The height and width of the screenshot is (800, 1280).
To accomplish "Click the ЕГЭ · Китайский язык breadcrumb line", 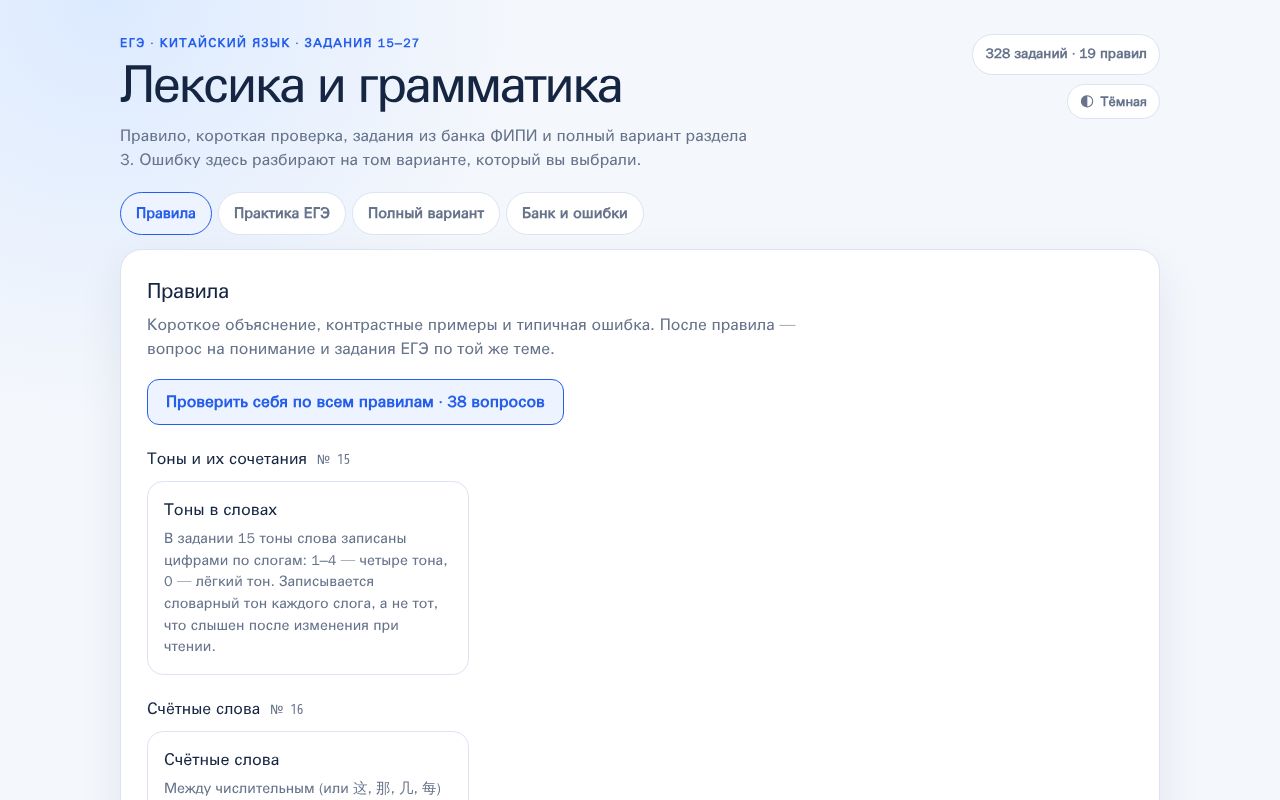I will pyautogui.click(x=270, y=43).
